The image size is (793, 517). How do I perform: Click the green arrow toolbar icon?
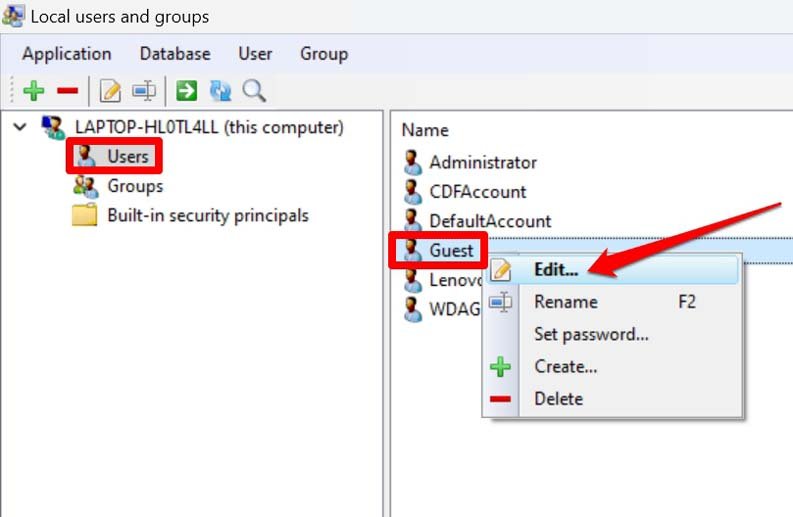tap(187, 91)
